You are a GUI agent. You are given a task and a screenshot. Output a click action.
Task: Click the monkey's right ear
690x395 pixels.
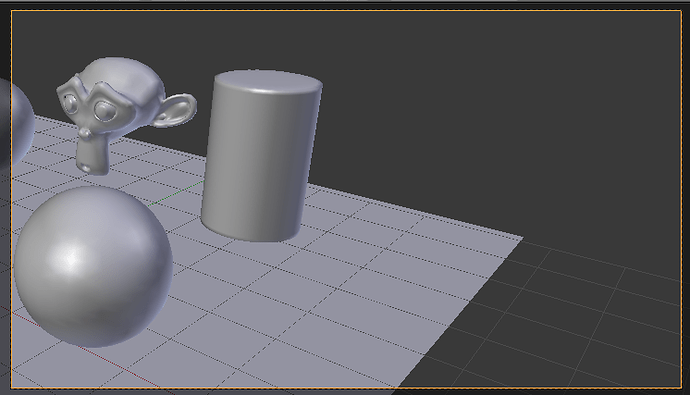tap(177, 110)
